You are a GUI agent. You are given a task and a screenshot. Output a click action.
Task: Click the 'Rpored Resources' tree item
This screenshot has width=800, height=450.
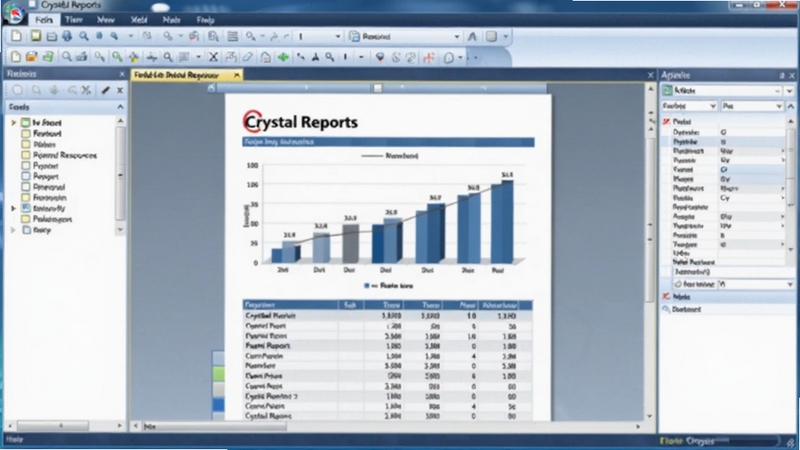pos(65,155)
